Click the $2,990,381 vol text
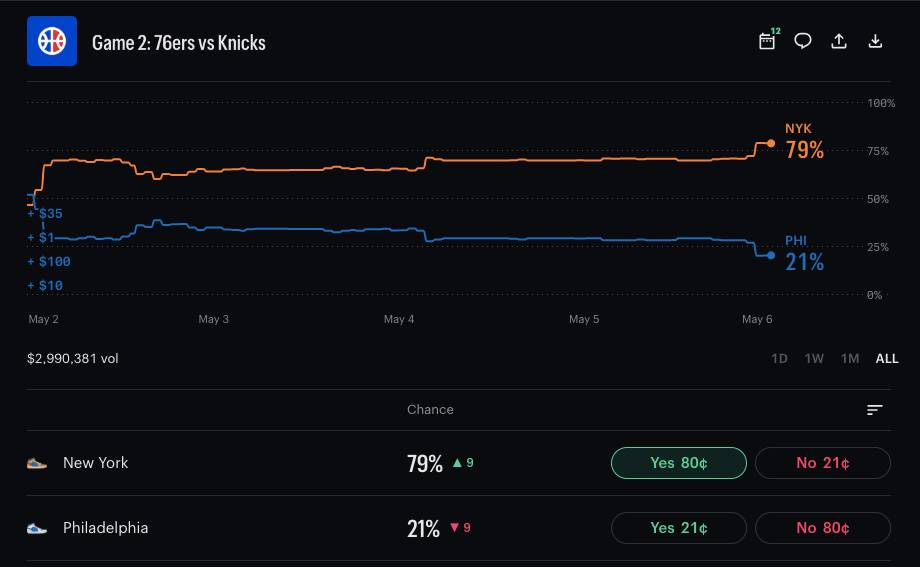The height and width of the screenshot is (567, 920). click(73, 359)
